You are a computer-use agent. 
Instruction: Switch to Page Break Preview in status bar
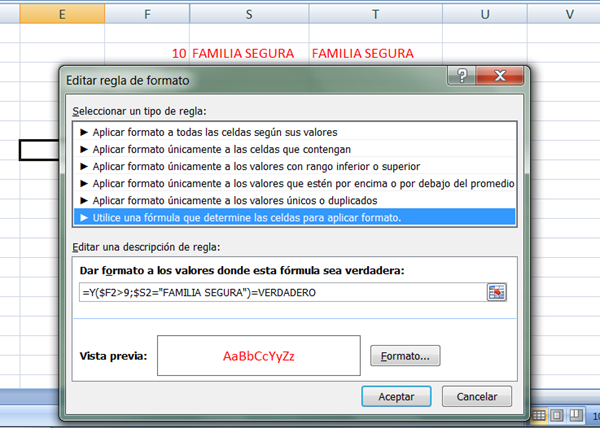pos(575,415)
